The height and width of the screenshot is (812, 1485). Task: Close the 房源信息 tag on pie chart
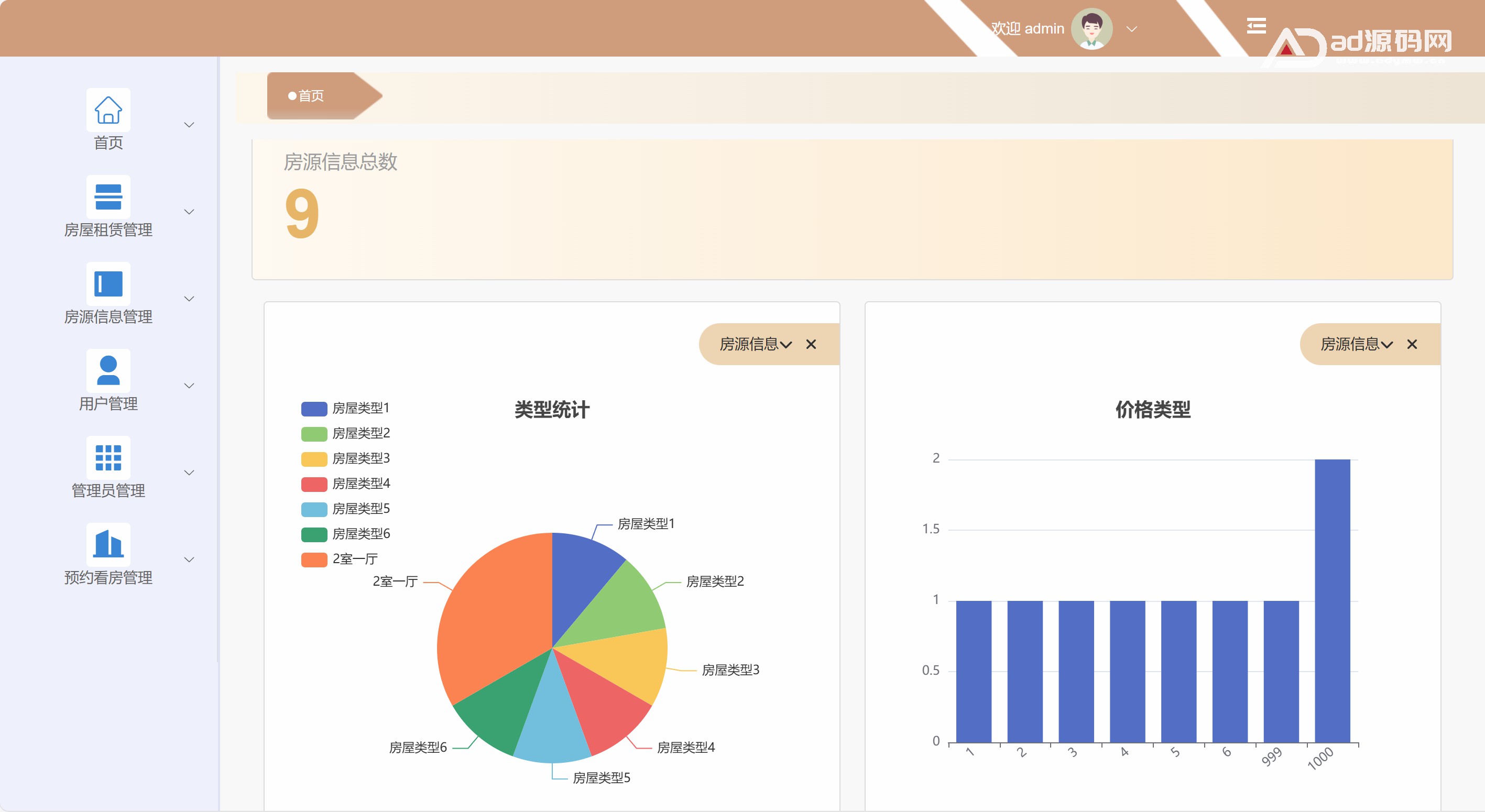click(x=811, y=344)
